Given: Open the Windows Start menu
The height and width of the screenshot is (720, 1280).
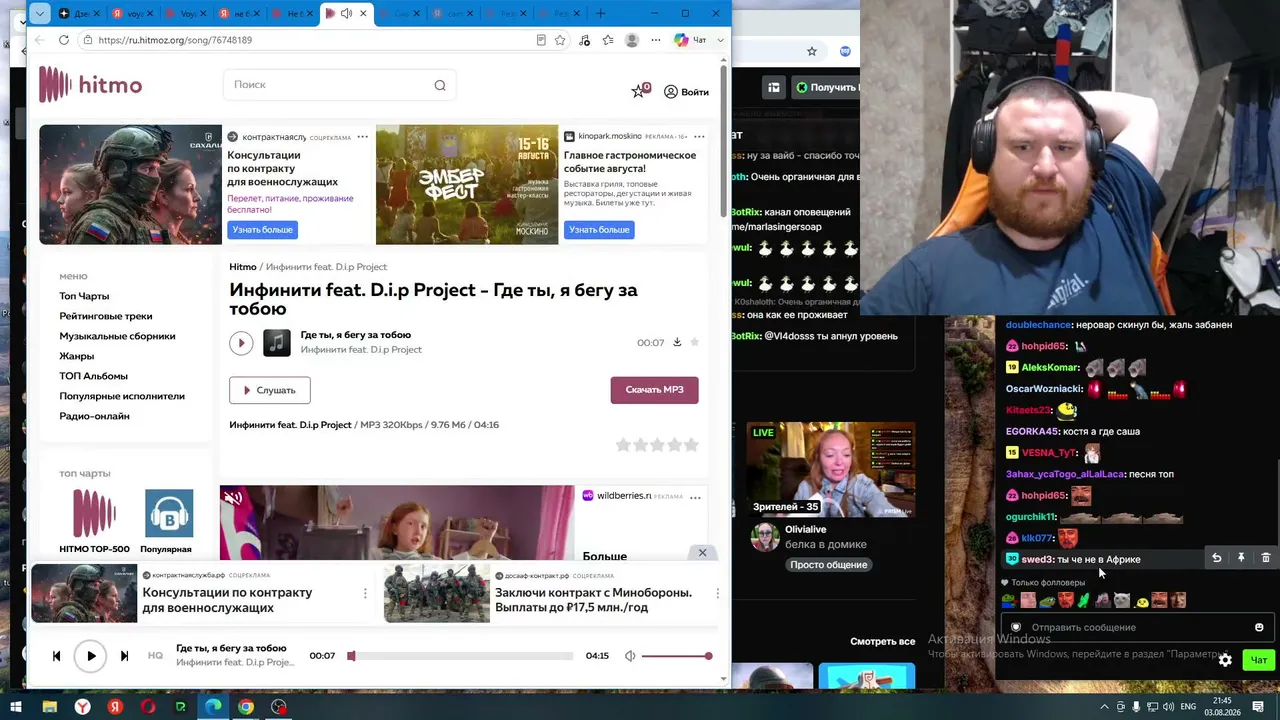Looking at the screenshot, I should (x=16, y=707).
